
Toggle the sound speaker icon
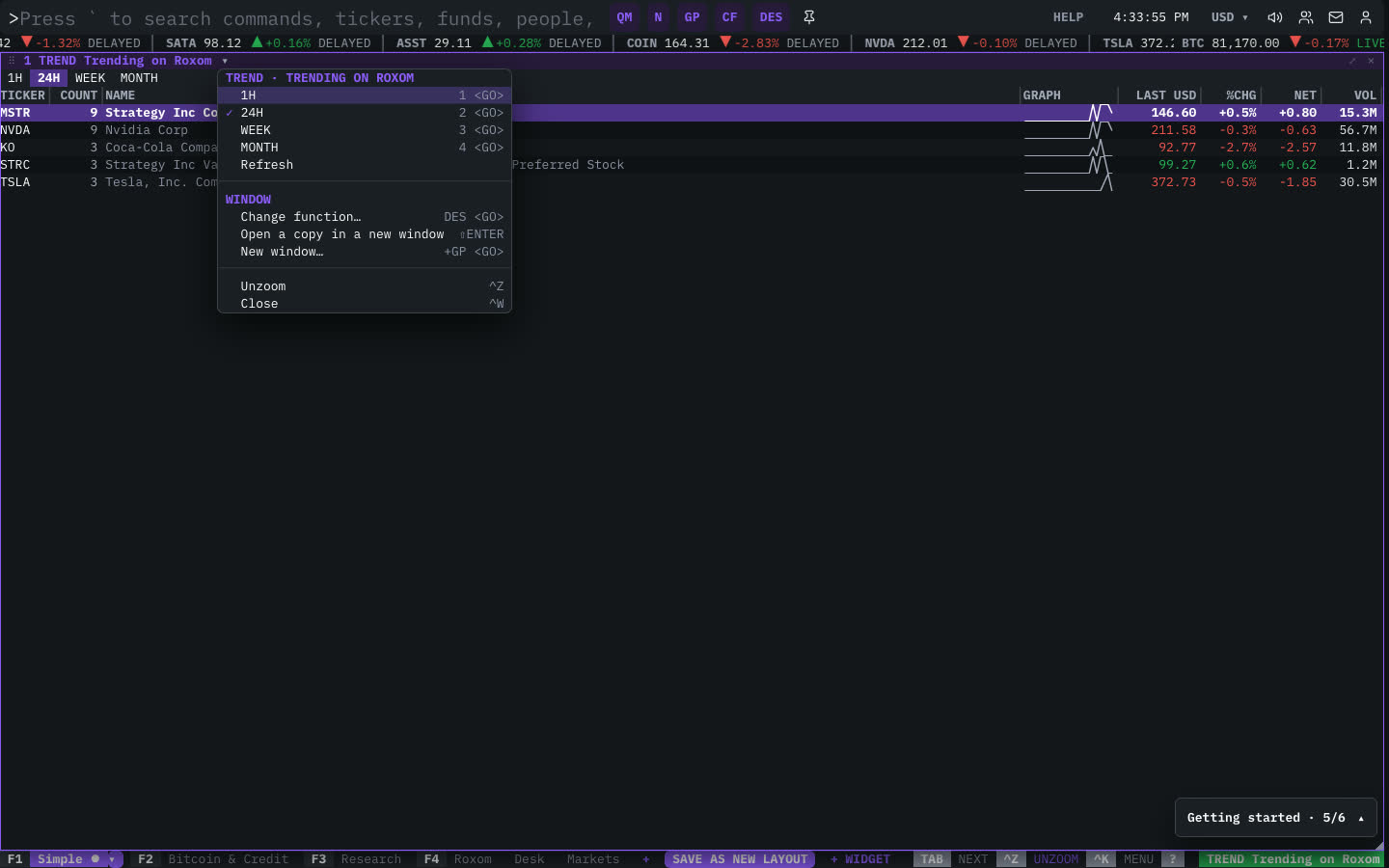[1274, 17]
